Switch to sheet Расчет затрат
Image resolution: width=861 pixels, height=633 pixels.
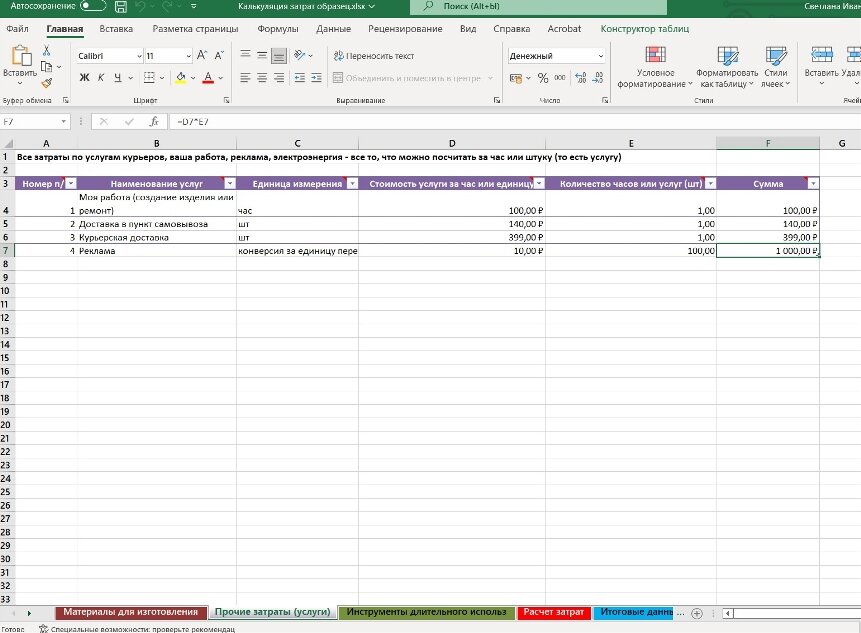coord(554,612)
